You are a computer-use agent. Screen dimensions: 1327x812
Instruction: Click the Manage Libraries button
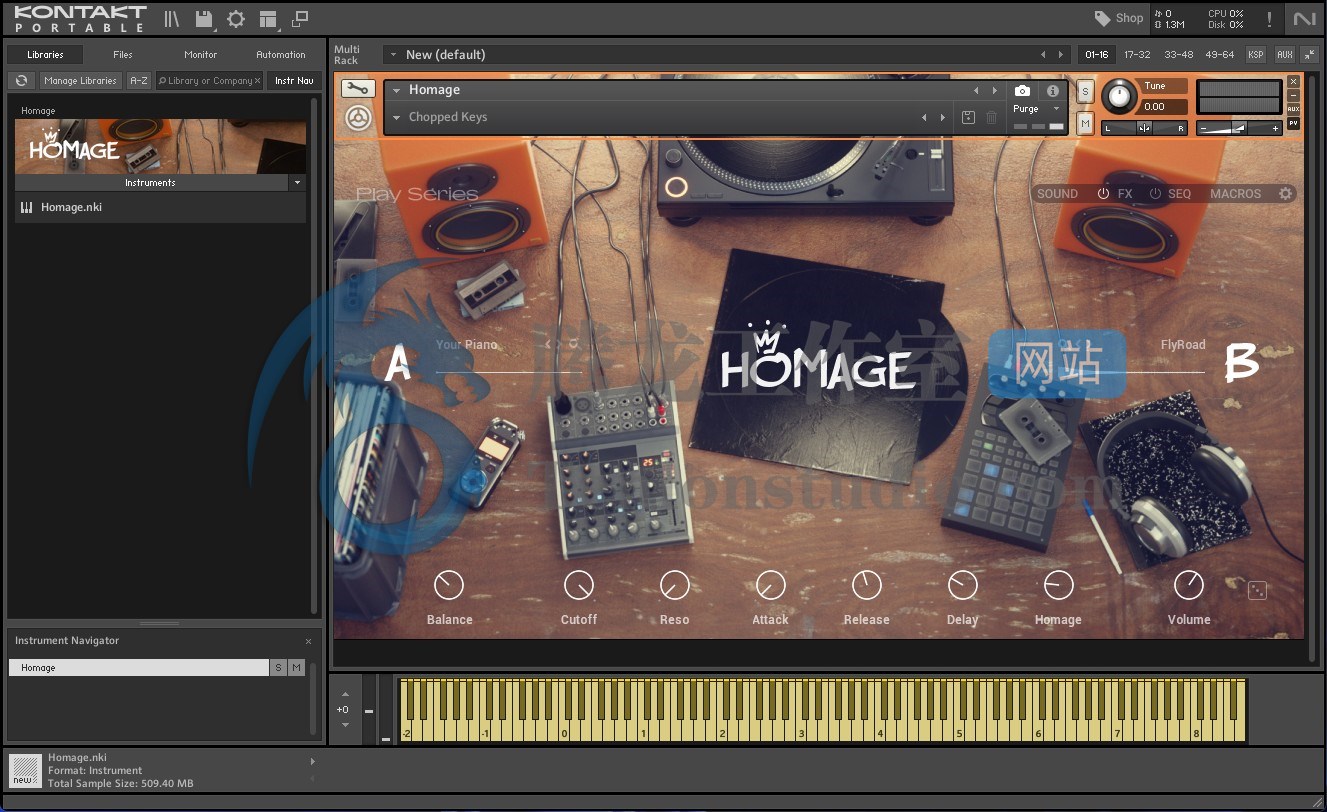point(81,81)
